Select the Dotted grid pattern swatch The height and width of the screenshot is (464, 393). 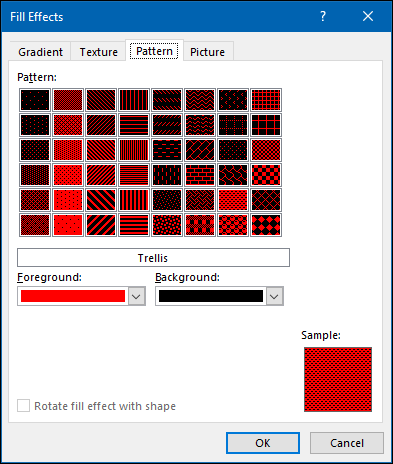point(233,125)
